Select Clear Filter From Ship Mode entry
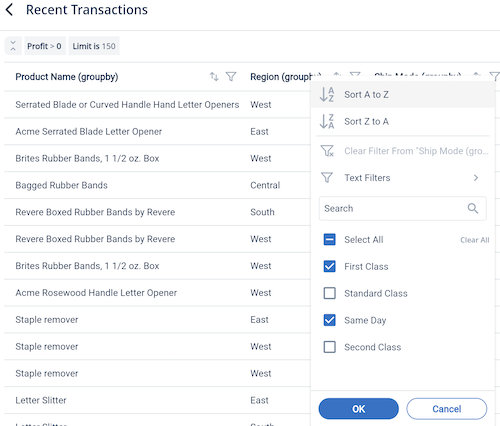 403,151
